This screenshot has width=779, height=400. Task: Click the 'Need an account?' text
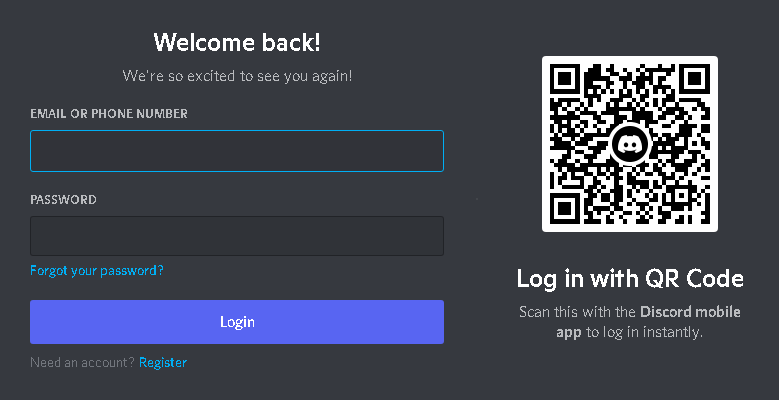82,363
